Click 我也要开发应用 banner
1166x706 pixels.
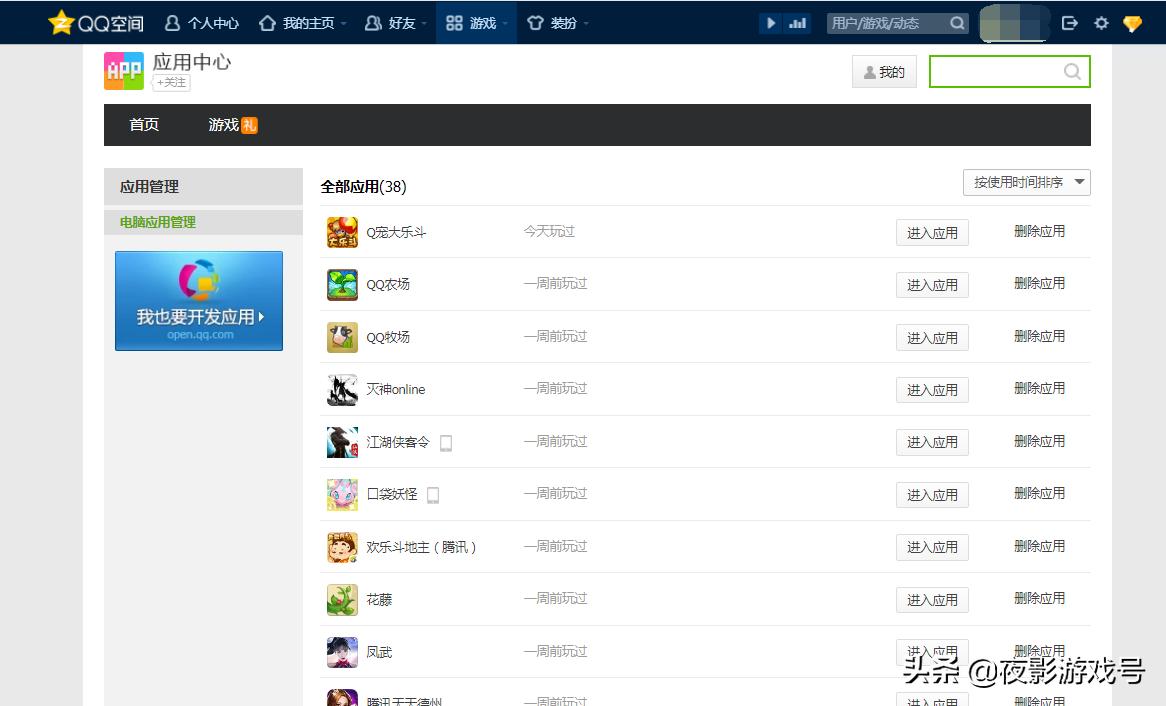(x=199, y=301)
